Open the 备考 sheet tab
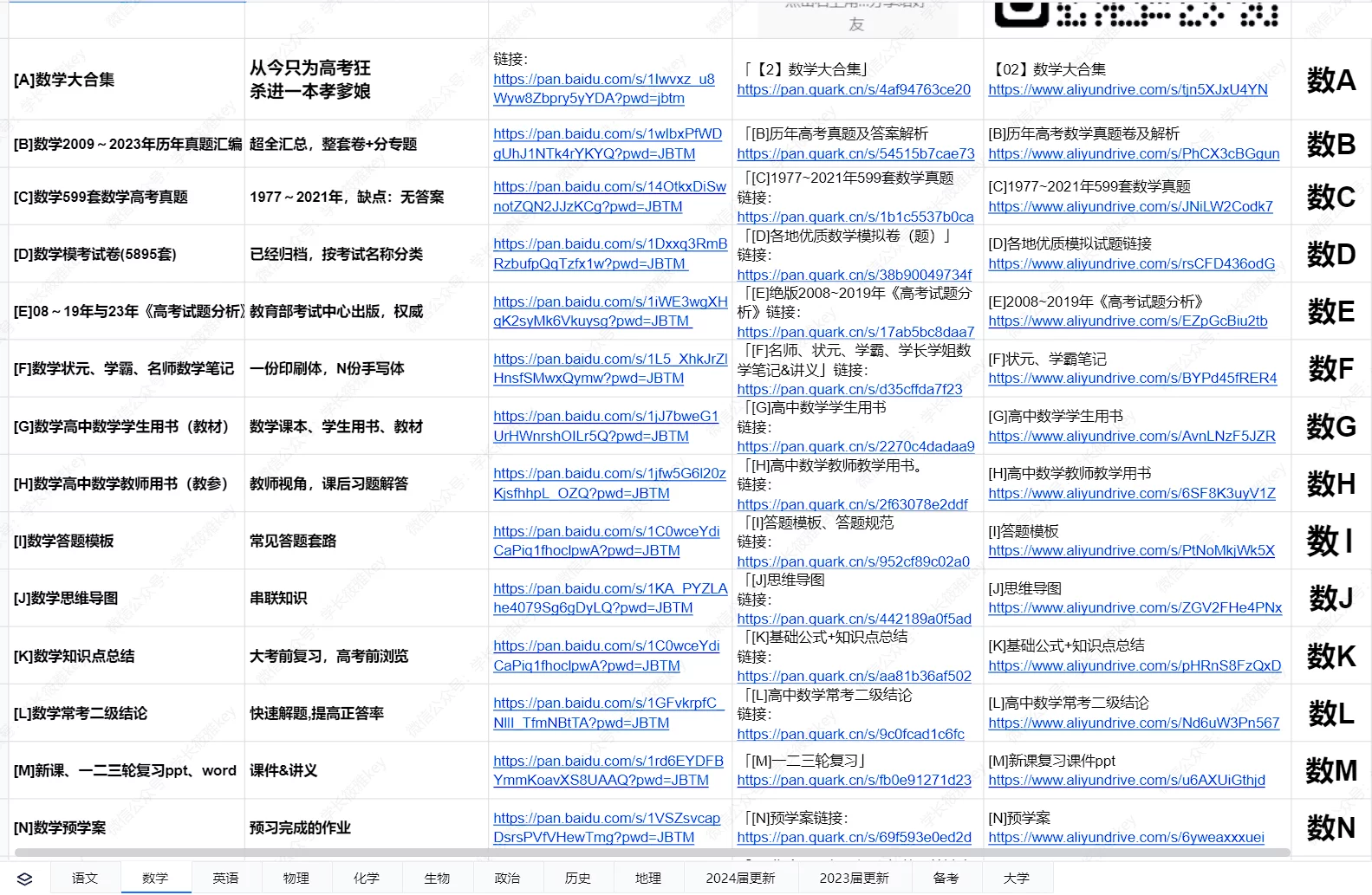Image resolution: width=1372 pixels, height=895 pixels. [x=946, y=879]
